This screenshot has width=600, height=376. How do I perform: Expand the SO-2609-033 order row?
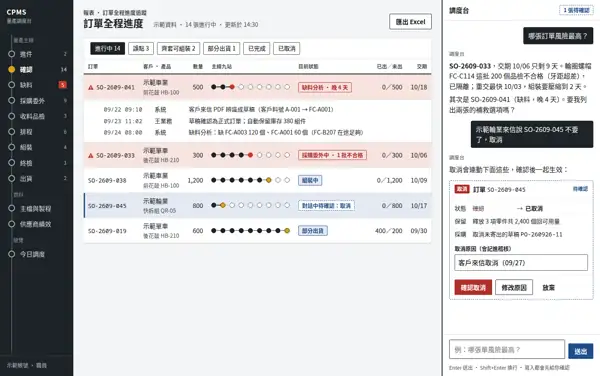click(258, 155)
